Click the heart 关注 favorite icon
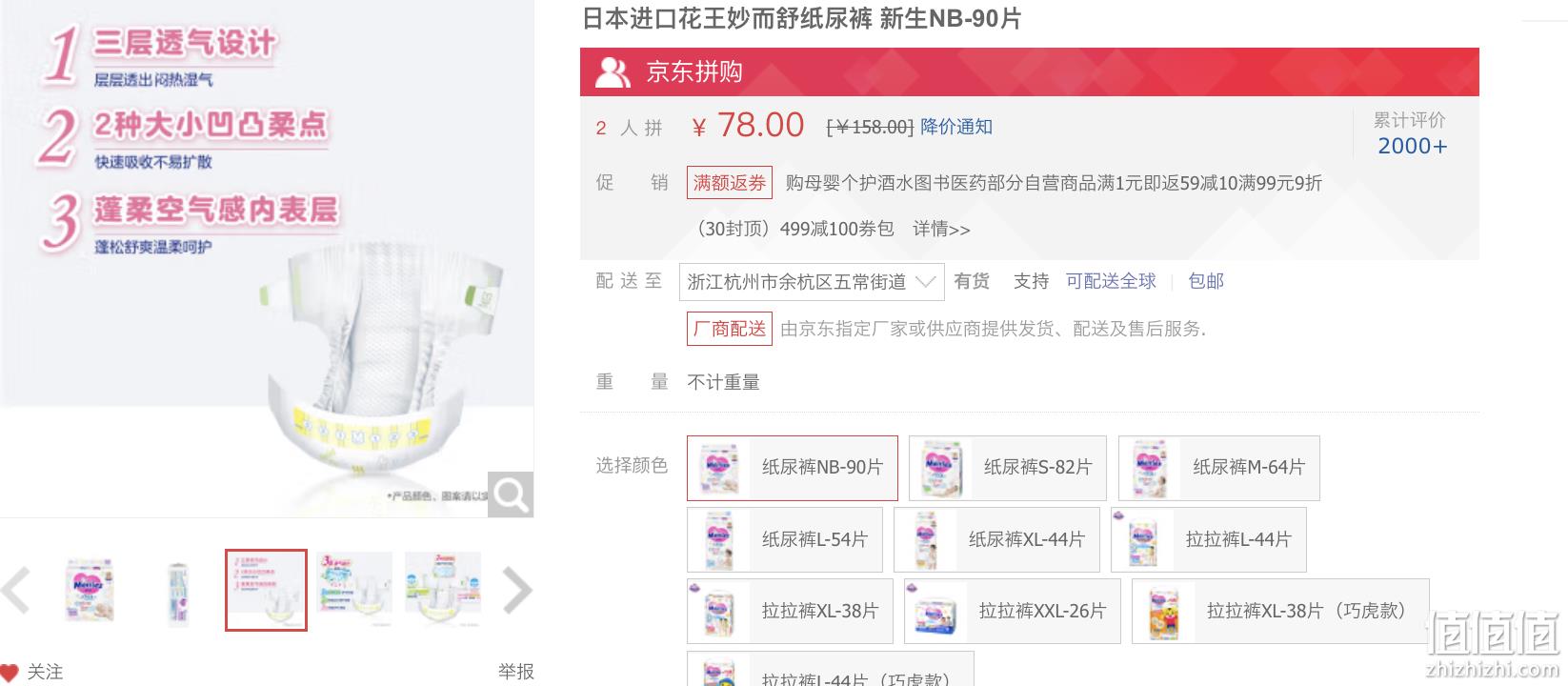Viewport: 1568px width, 686px height. pos(10,673)
